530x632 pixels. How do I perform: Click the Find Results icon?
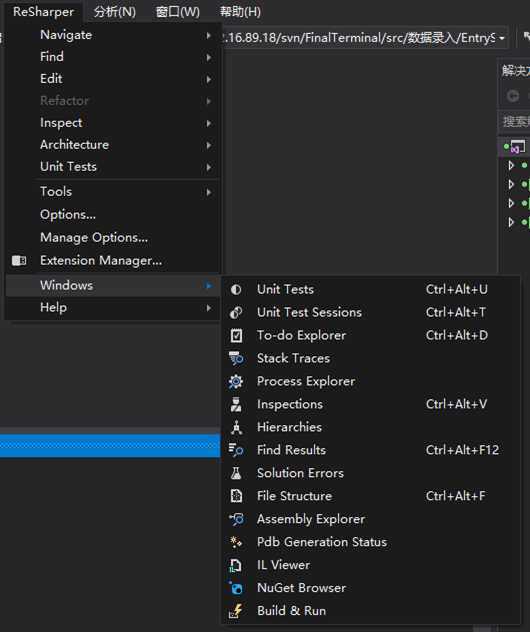click(236, 450)
